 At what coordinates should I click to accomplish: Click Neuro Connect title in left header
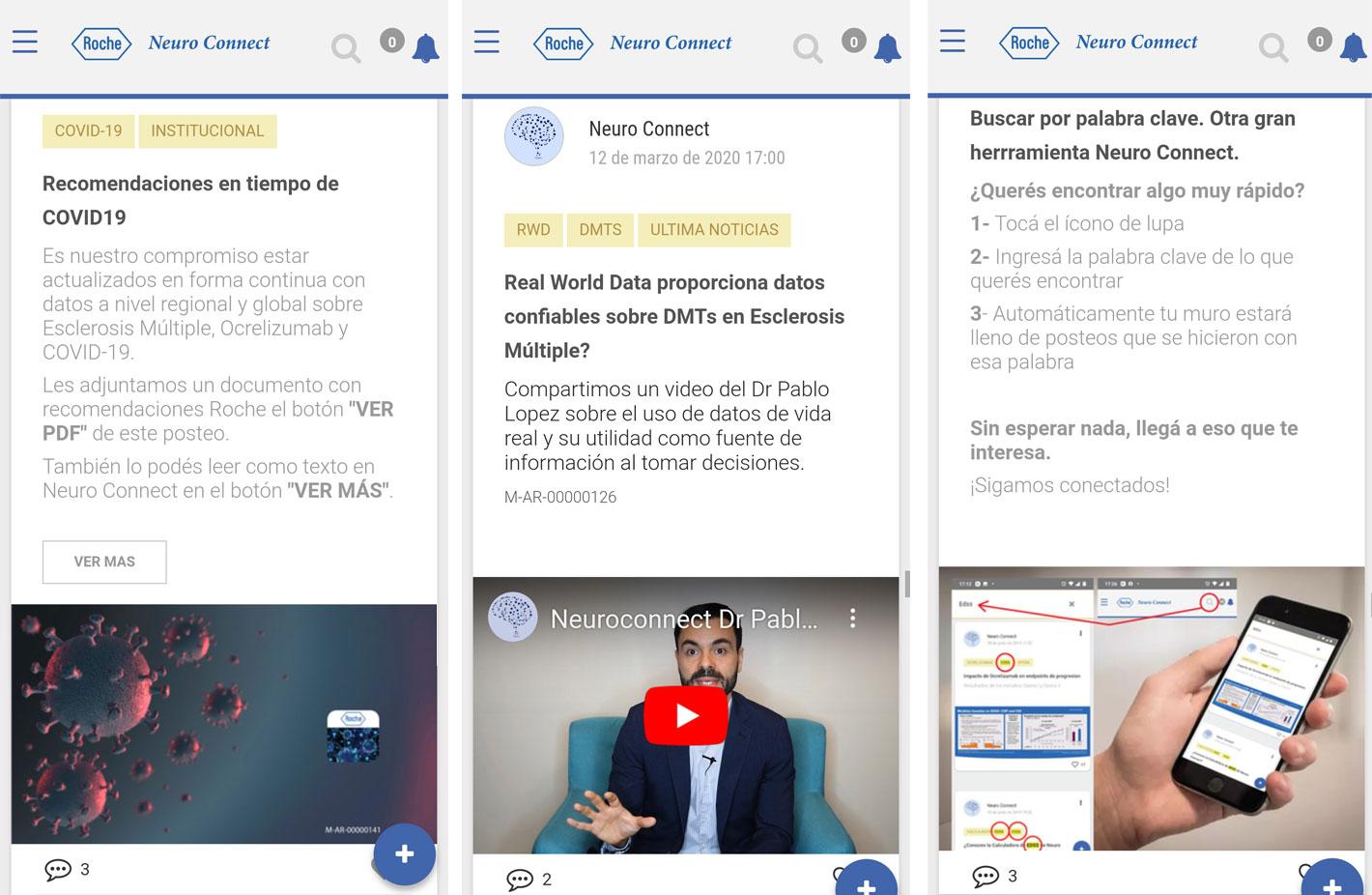(210, 43)
